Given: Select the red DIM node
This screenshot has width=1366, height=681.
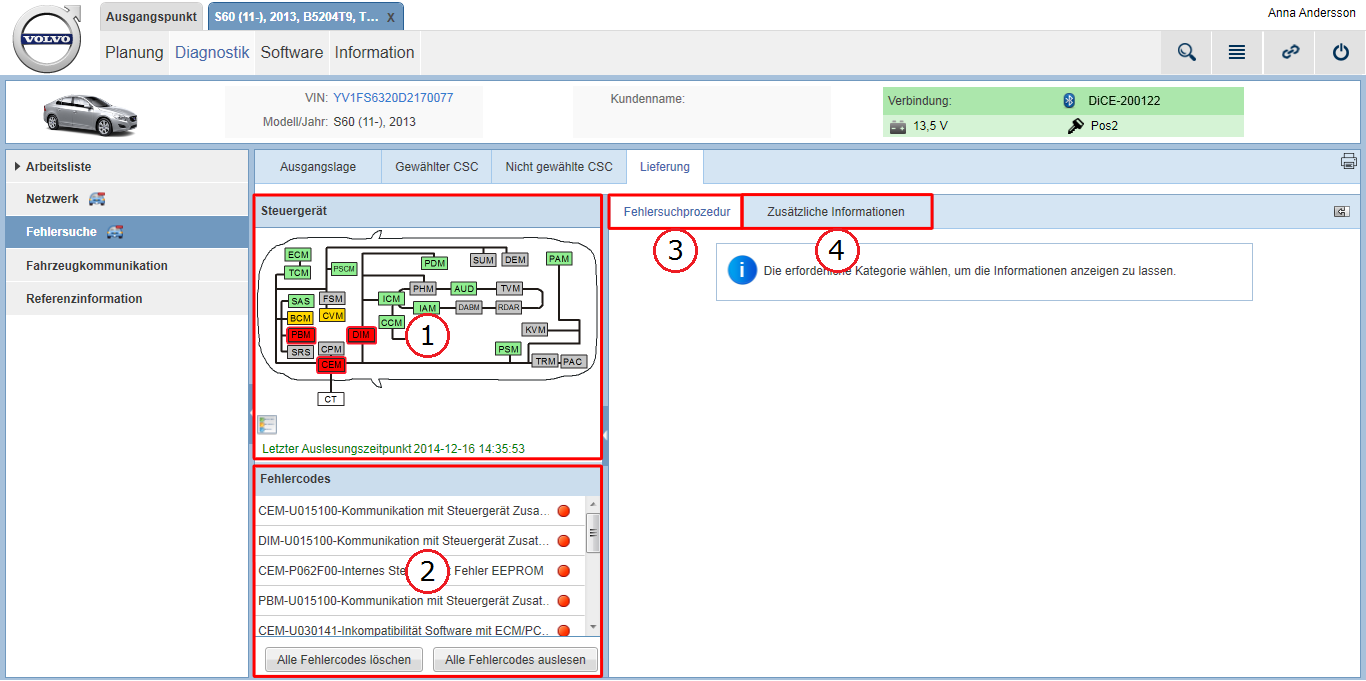Looking at the screenshot, I should click(361, 335).
